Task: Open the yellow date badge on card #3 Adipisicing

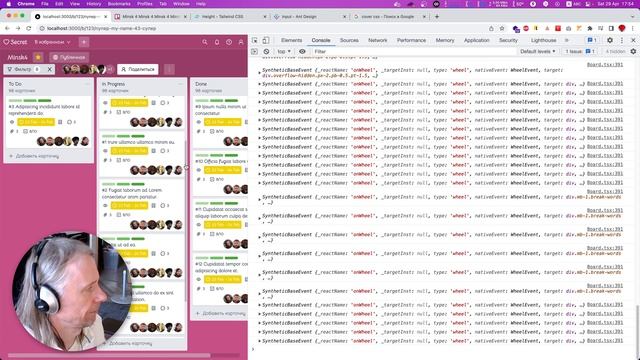Action: (x=36, y=122)
